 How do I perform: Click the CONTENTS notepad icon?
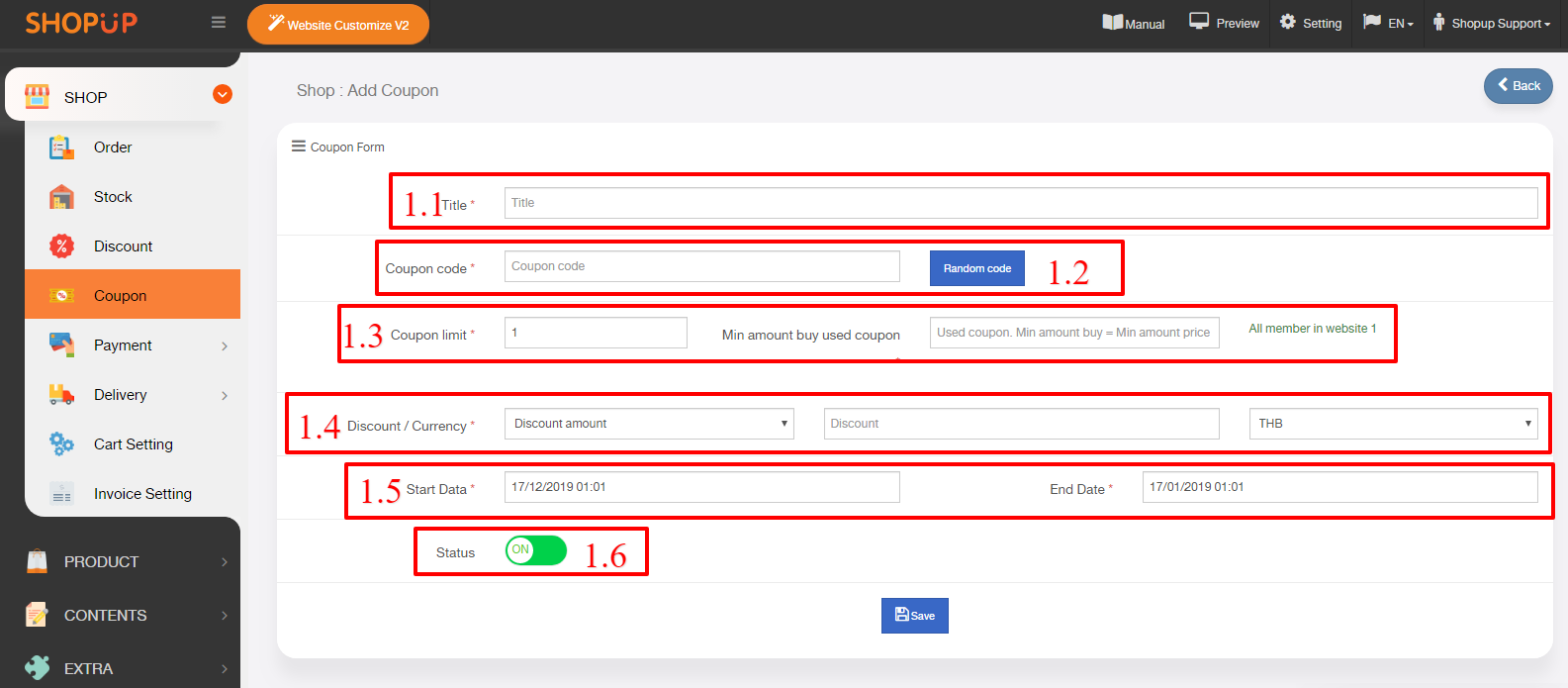tap(37, 615)
